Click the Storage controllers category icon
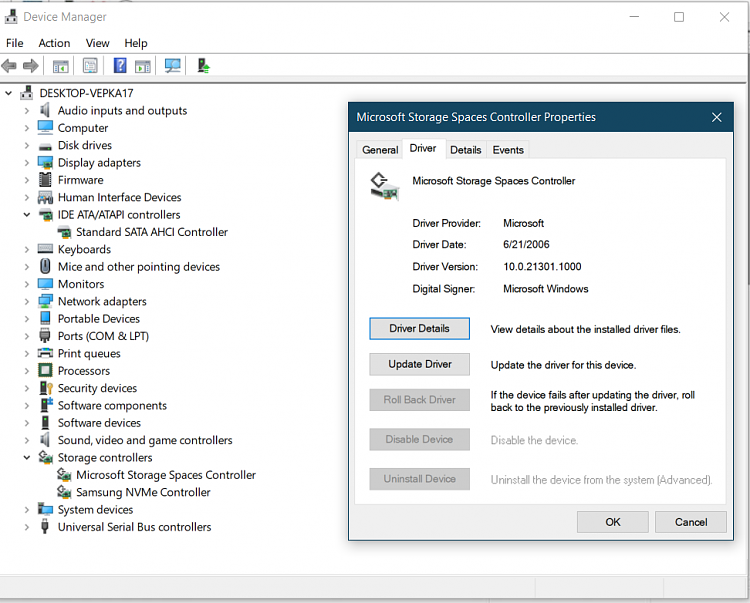This screenshot has width=750, height=603. pos(45,457)
